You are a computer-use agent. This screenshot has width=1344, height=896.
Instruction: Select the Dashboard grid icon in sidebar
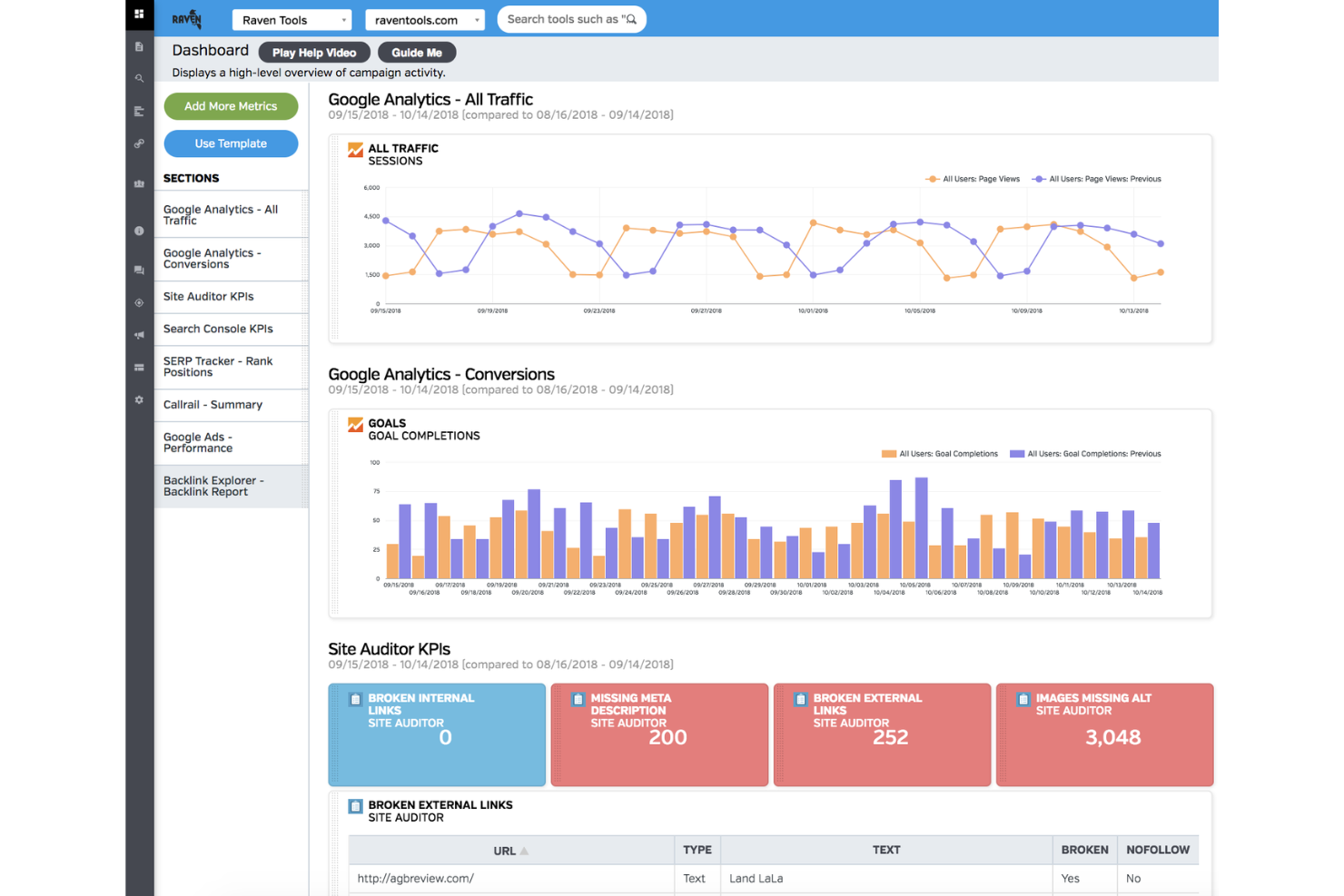point(139,14)
